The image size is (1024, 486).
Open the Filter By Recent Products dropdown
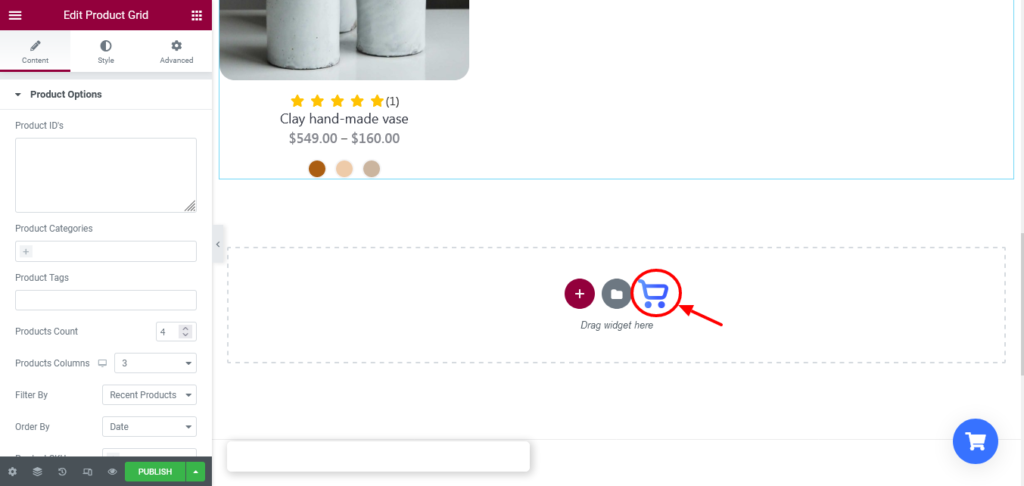point(150,395)
